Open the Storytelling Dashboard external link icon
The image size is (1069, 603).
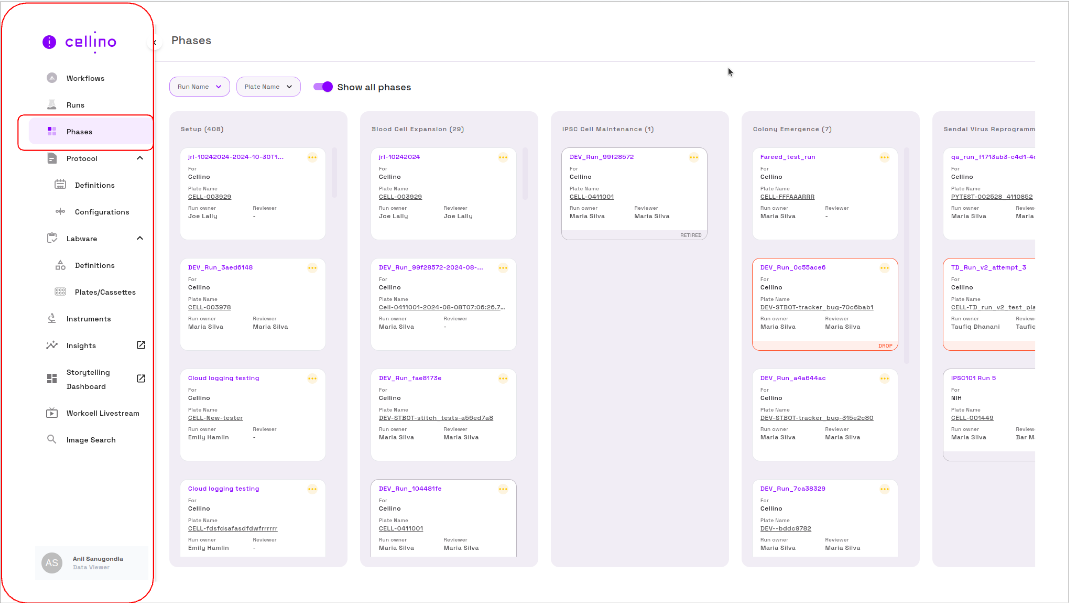click(x=141, y=378)
